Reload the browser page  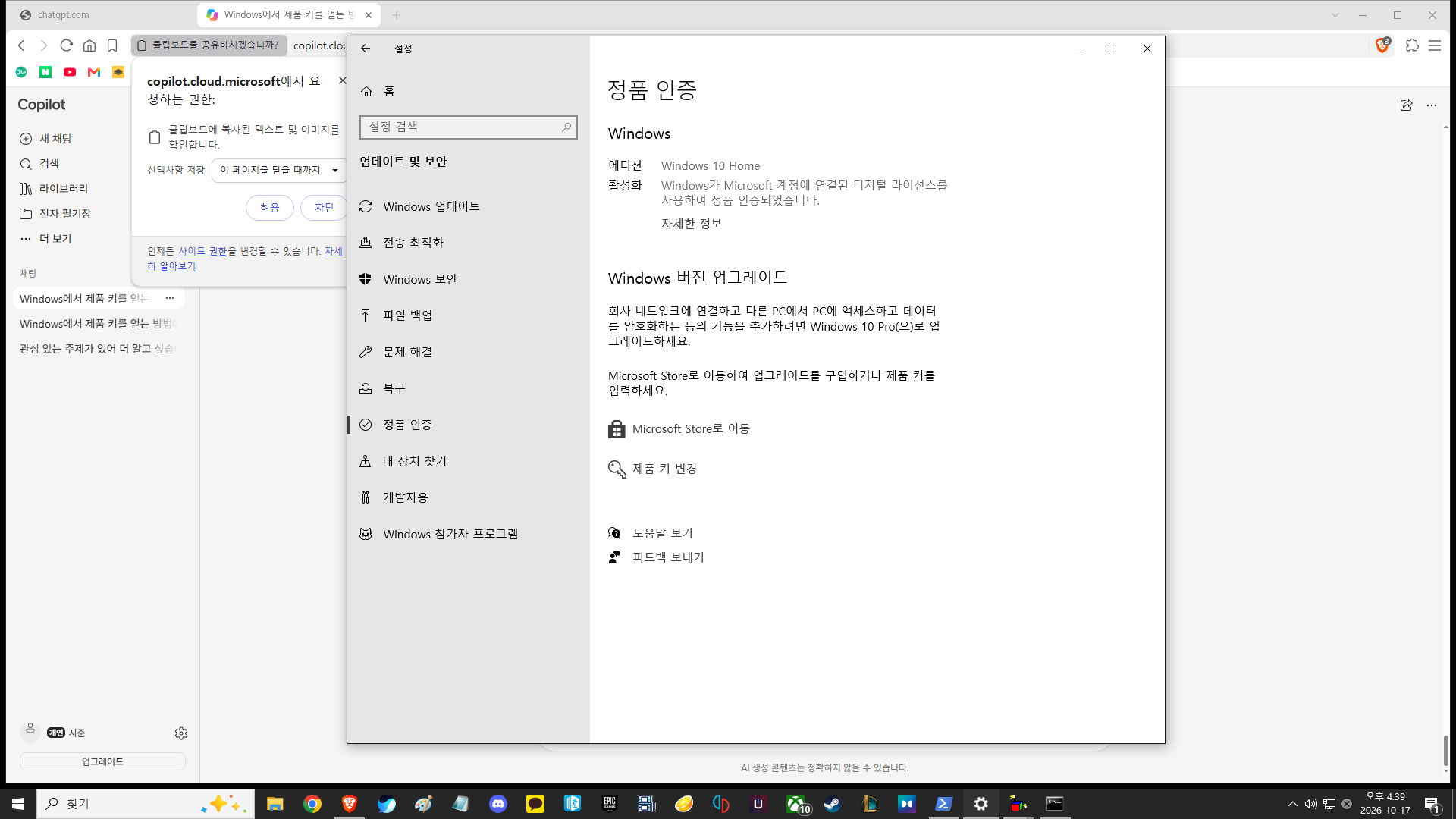click(67, 45)
